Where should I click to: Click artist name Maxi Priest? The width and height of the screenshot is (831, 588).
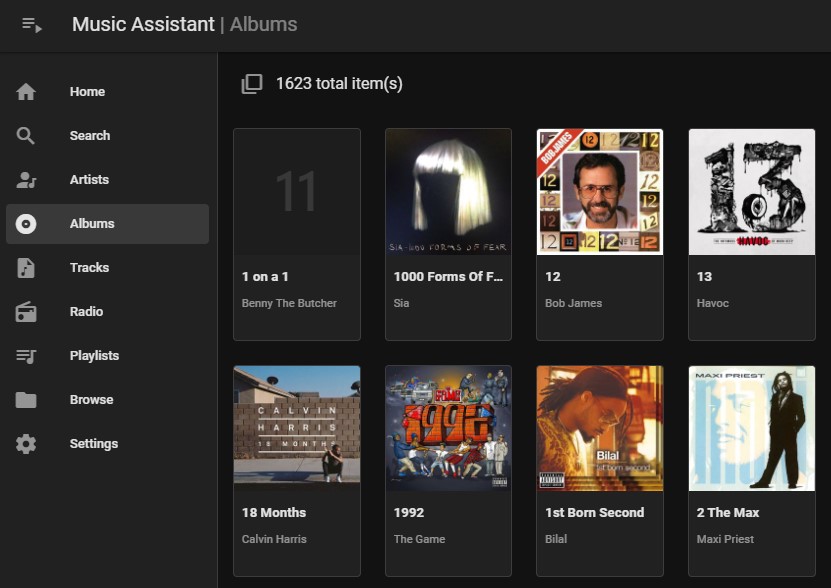[725, 539]
